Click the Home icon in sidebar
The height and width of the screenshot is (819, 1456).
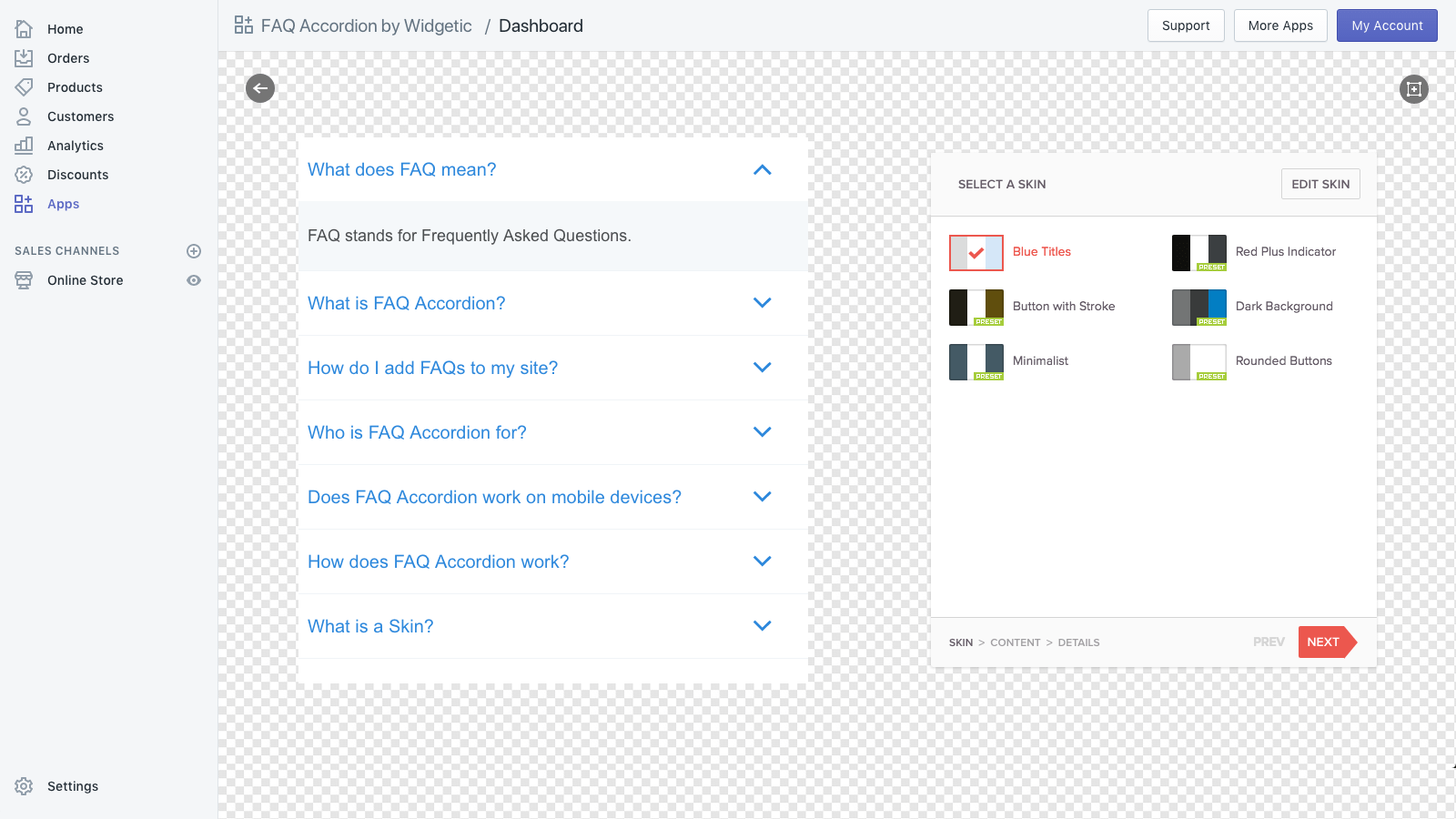[24, 29]
